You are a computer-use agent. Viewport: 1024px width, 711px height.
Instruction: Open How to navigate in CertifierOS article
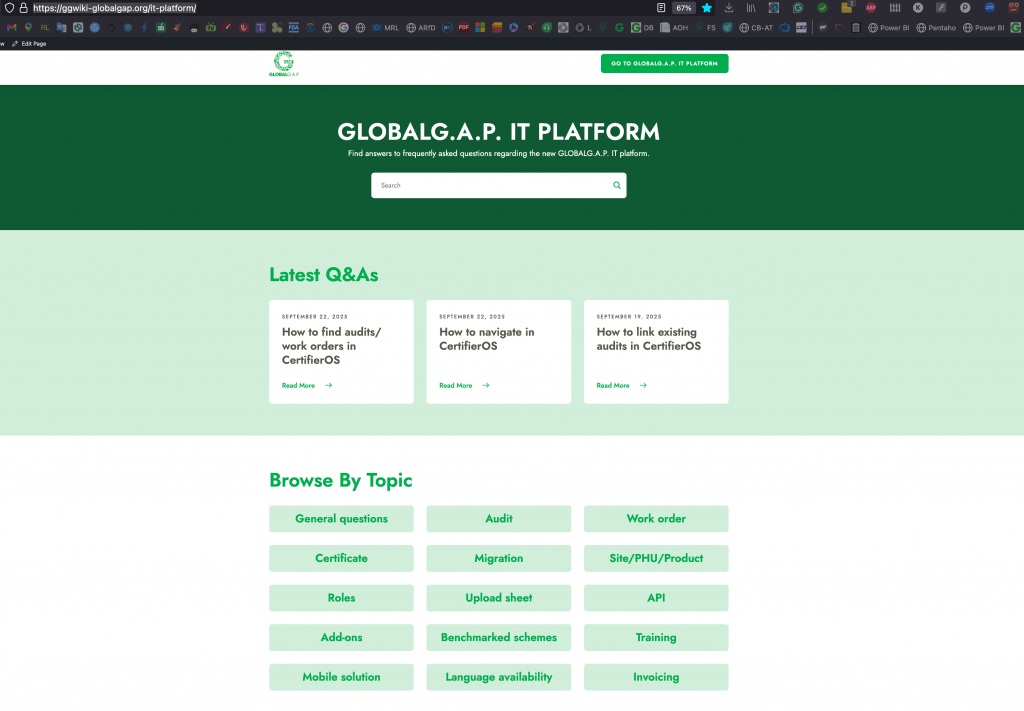pyautogui.click(x=487, y=339)
